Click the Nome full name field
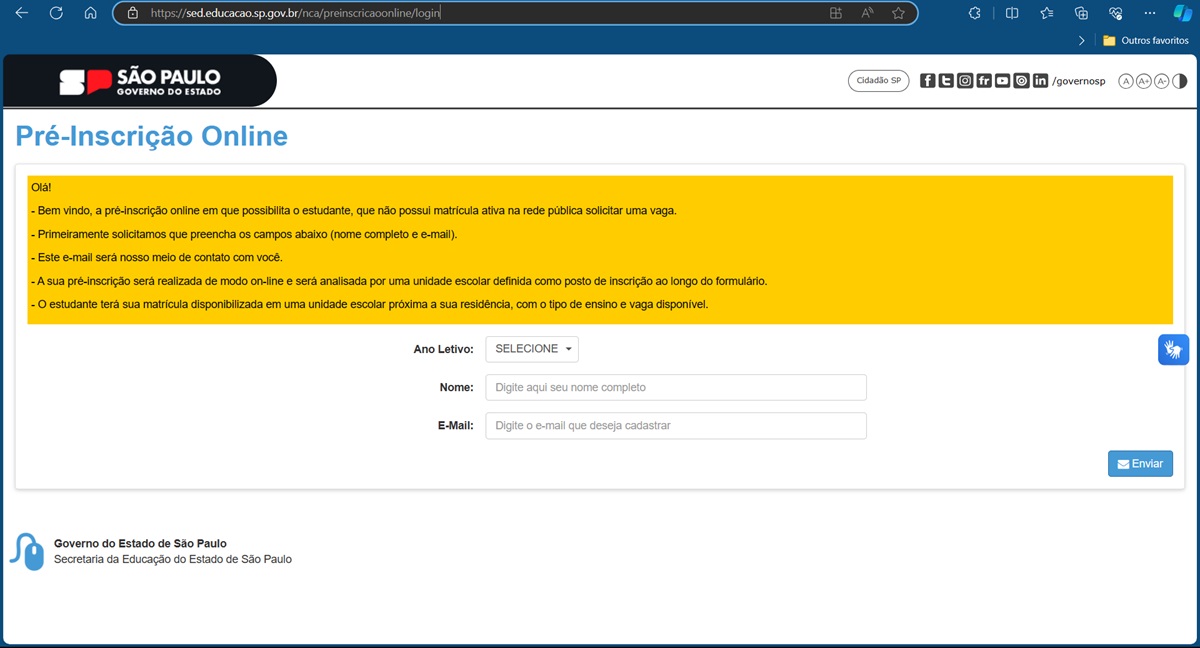Image resolution: width=1200 pixels, height=648 pixels. 676,387
